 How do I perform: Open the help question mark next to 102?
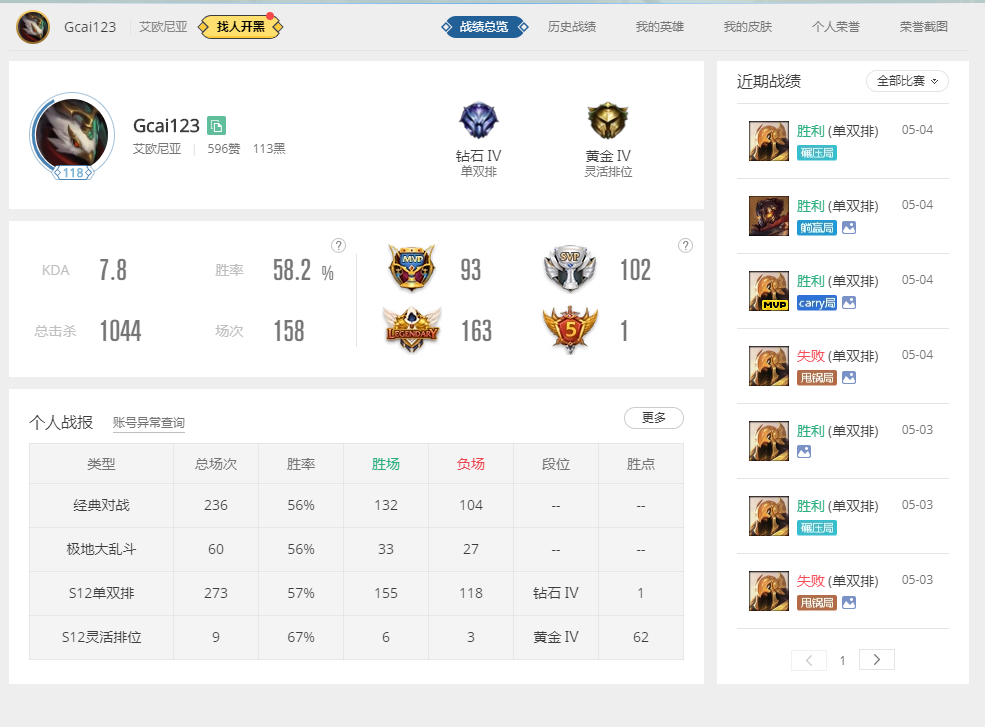(685, 246)
